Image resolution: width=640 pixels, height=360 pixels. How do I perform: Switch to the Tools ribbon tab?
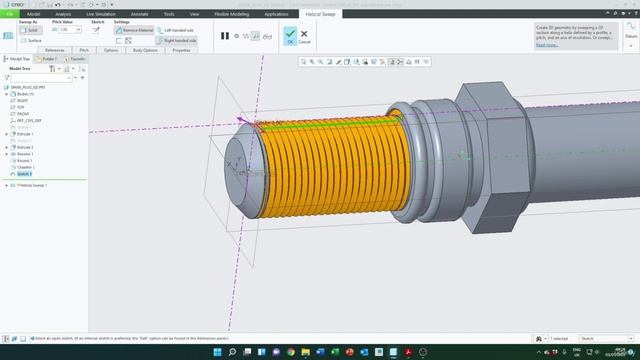(169, 14)
